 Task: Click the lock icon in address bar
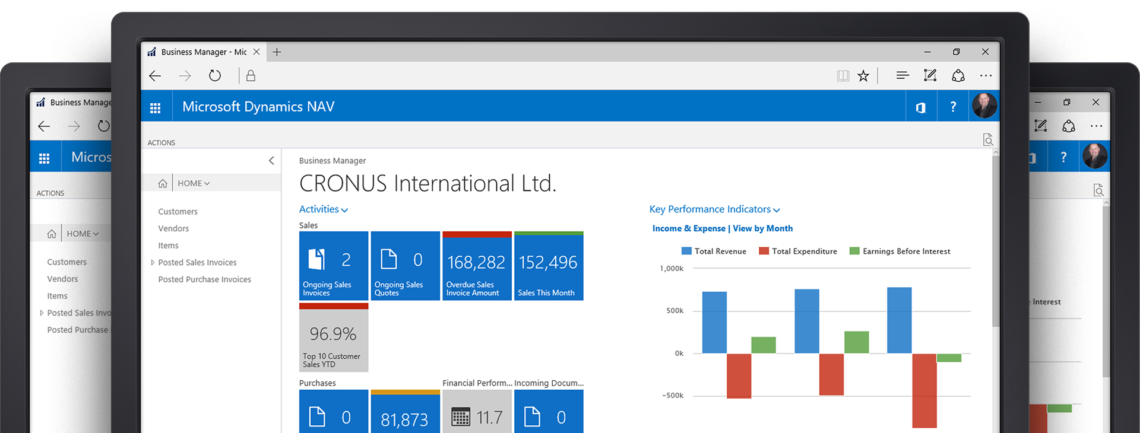[x=251, y=76]
